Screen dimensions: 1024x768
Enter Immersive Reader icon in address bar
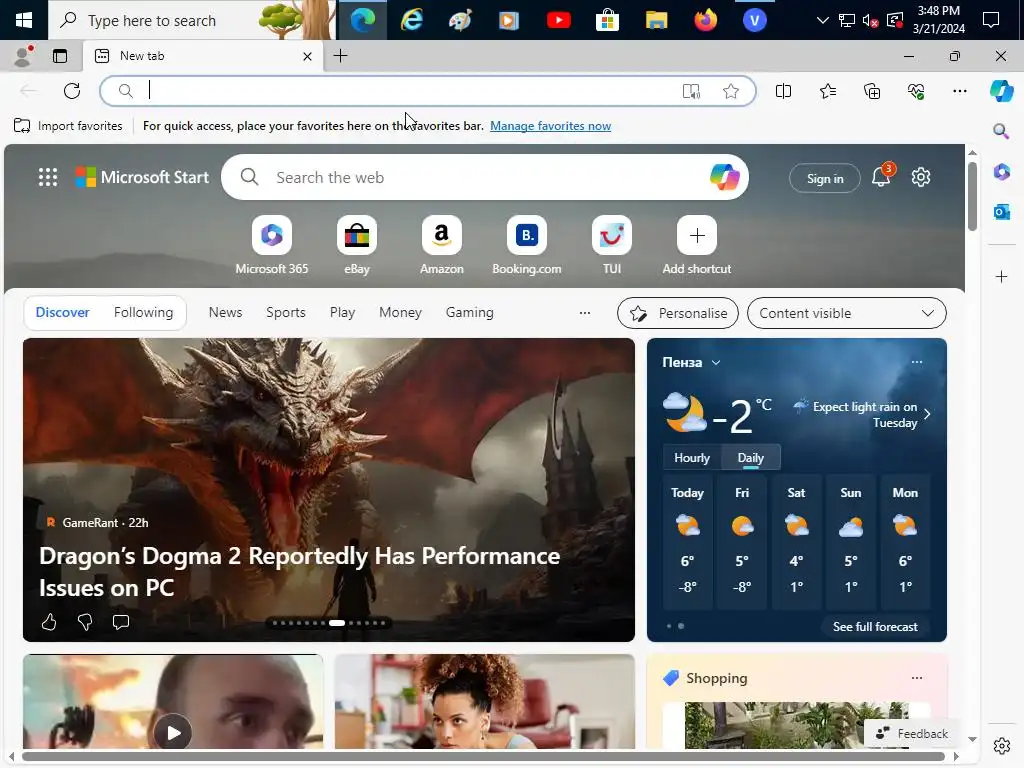691,91
